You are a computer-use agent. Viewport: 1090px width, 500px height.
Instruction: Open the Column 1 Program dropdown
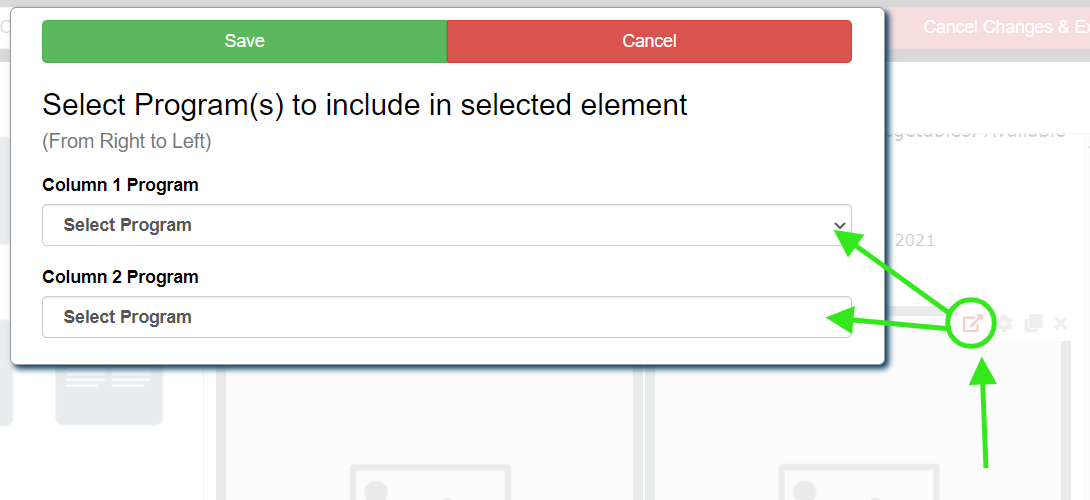click(446, 225)
